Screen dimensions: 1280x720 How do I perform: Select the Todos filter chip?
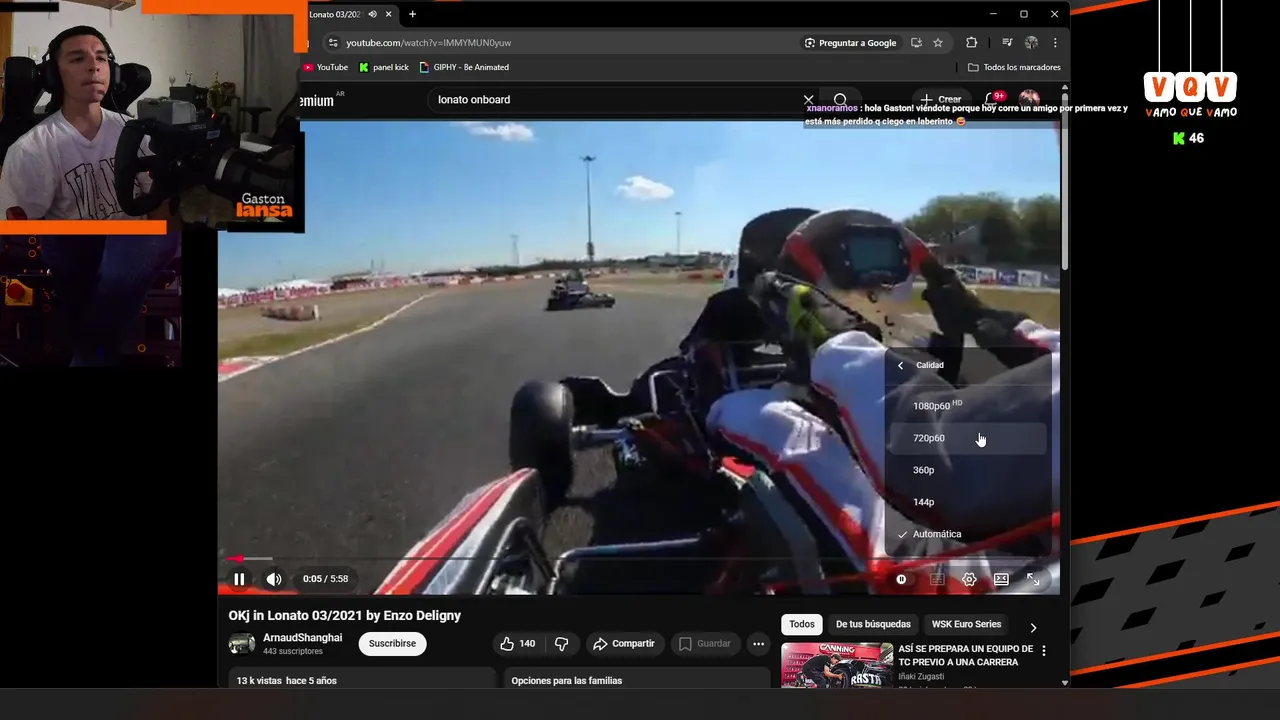point(802,624)
